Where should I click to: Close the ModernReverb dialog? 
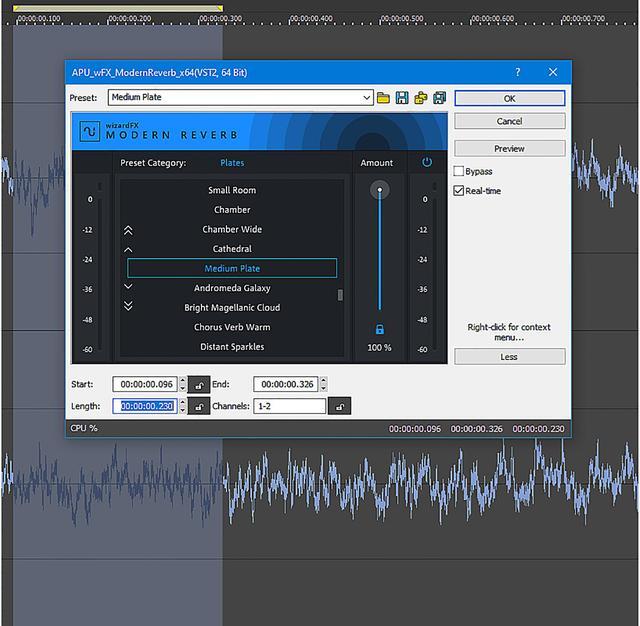[x=553, y=72]
